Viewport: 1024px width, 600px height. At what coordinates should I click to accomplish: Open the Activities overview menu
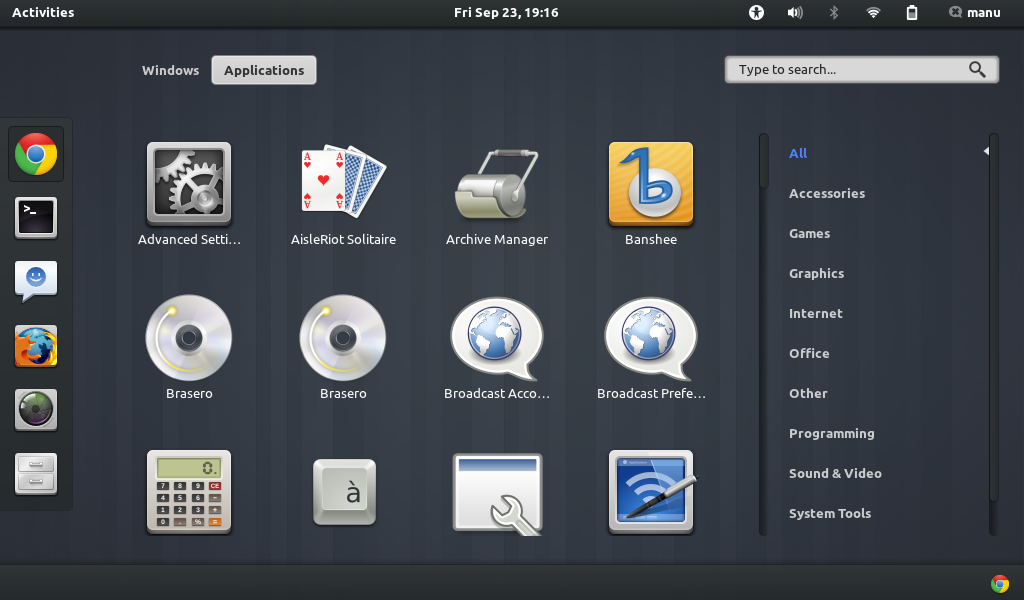tap(42, 13)
